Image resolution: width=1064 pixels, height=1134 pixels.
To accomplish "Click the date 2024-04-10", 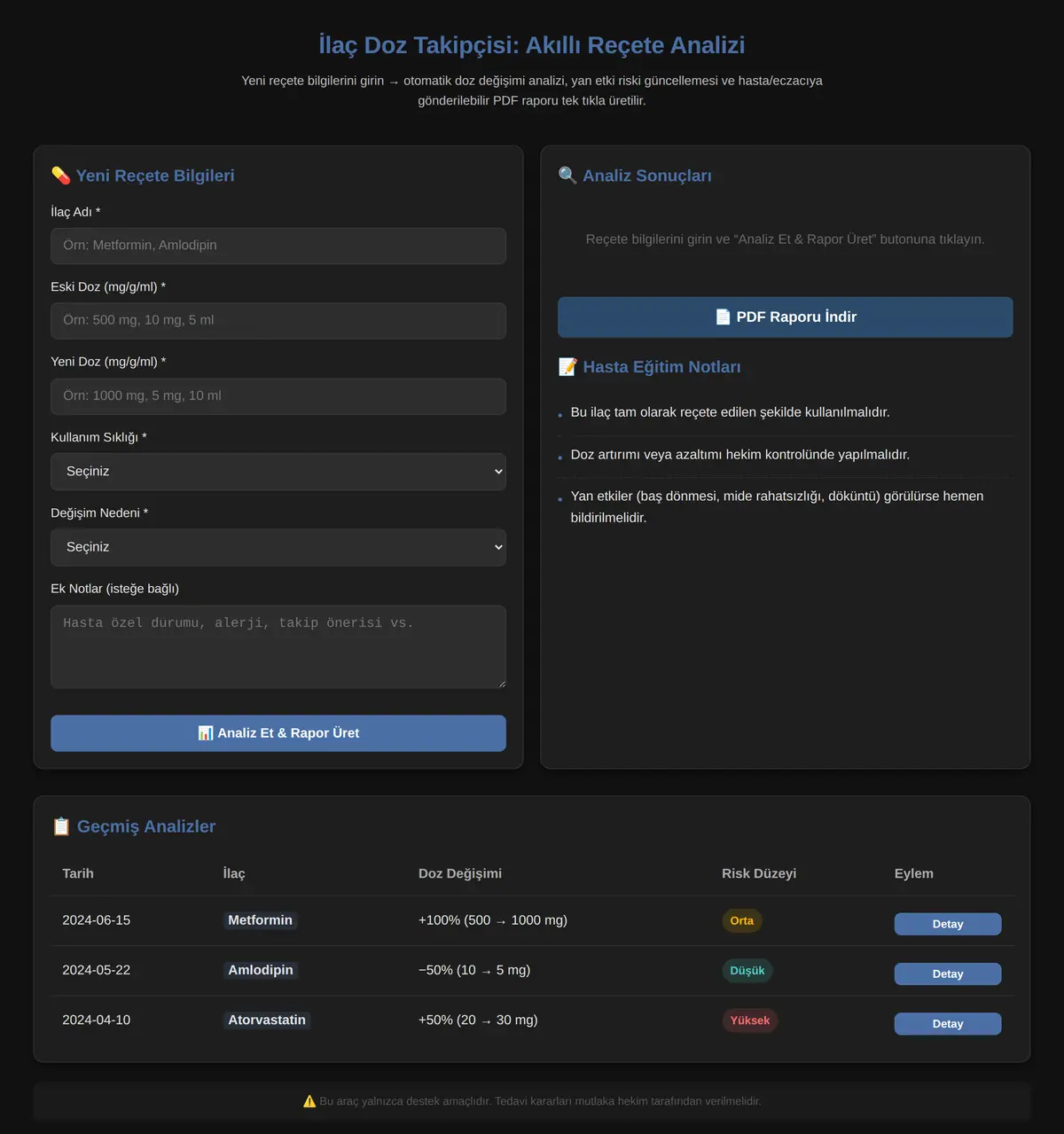I will 97,1020.
